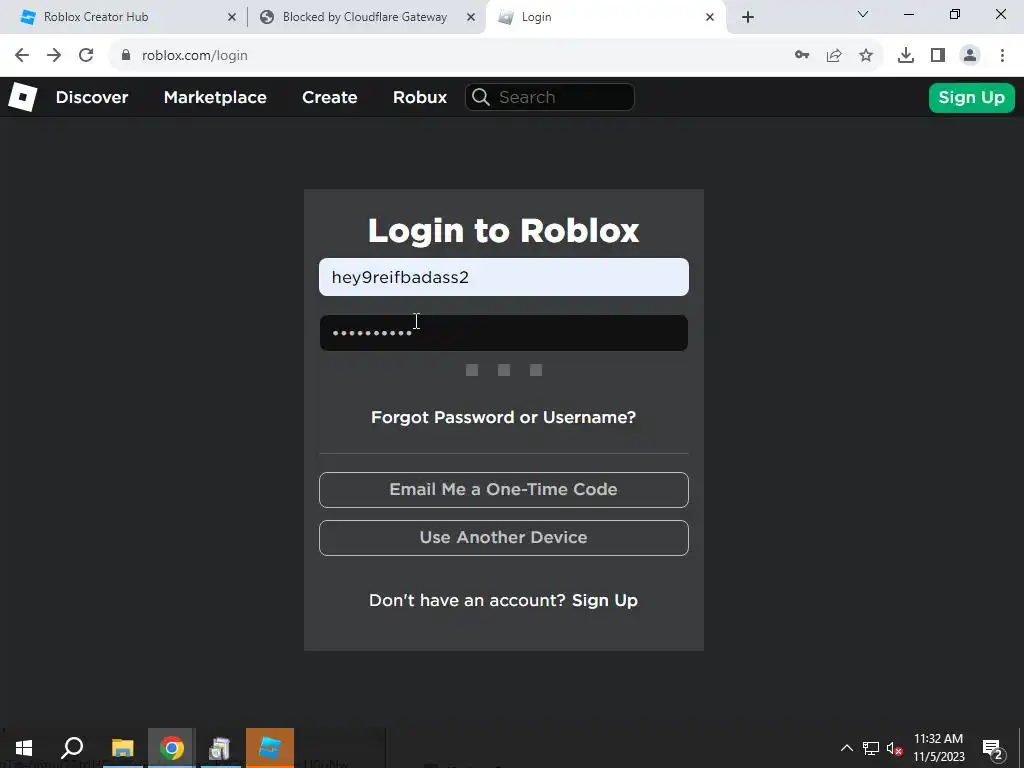
Task: Open Robux in Roblox navbar
Action: pyautogui.click(x=420, y=97)
